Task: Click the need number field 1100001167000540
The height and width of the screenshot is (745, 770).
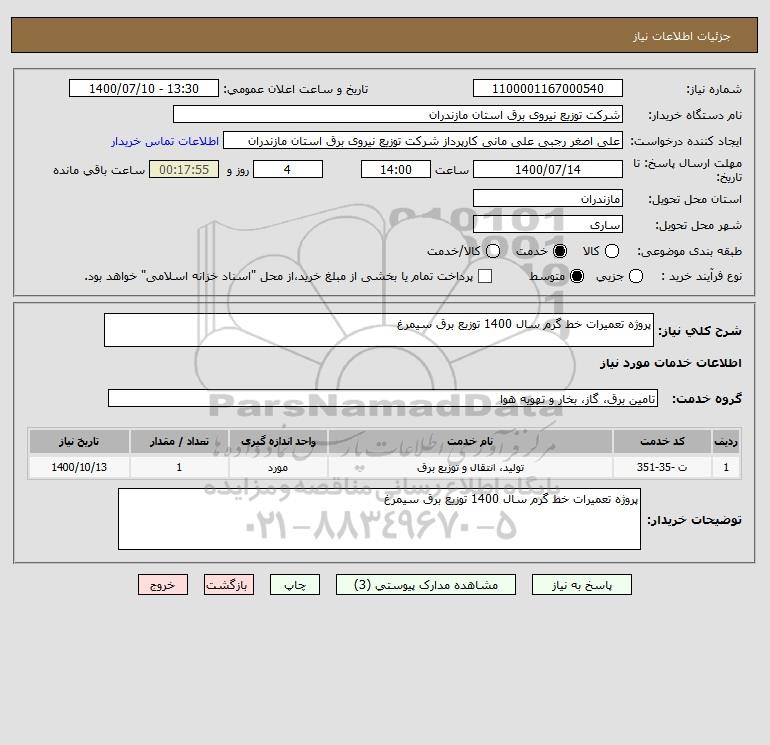Action: point(548,88)
